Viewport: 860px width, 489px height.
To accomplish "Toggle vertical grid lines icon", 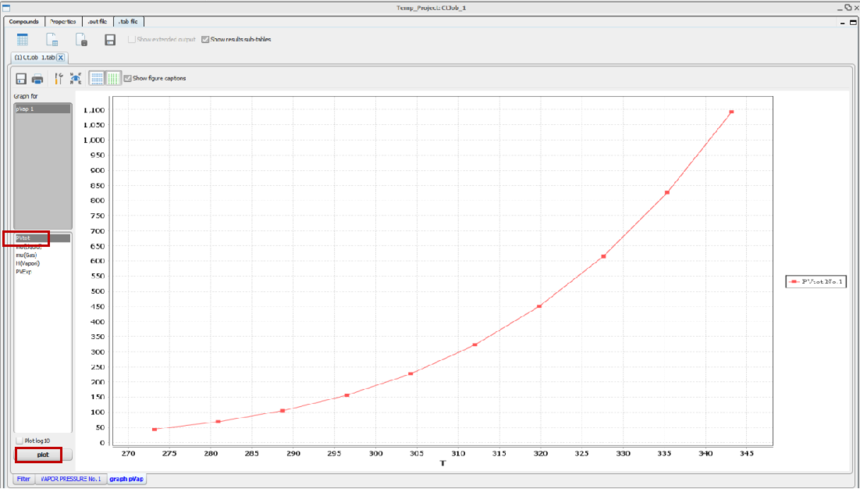I will (113, 78).
